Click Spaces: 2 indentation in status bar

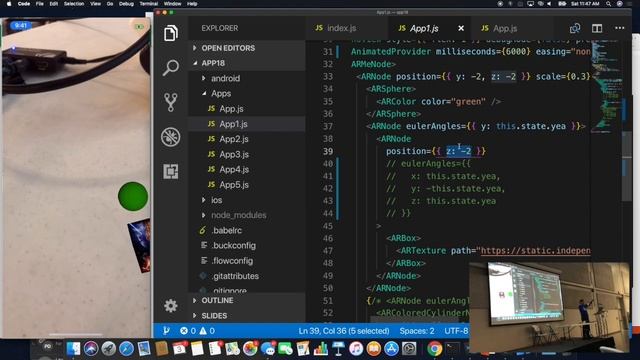(x=417, y=331)
